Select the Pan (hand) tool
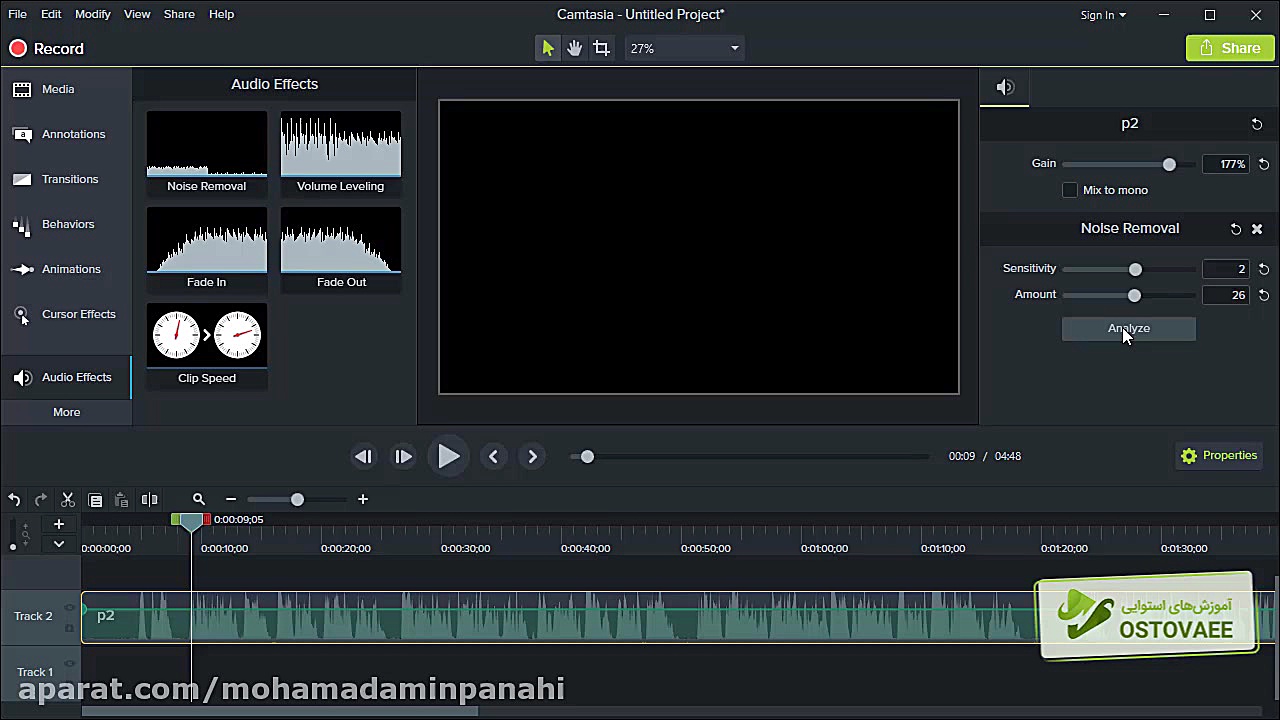The image size is (1280, 720). (573, 47)
